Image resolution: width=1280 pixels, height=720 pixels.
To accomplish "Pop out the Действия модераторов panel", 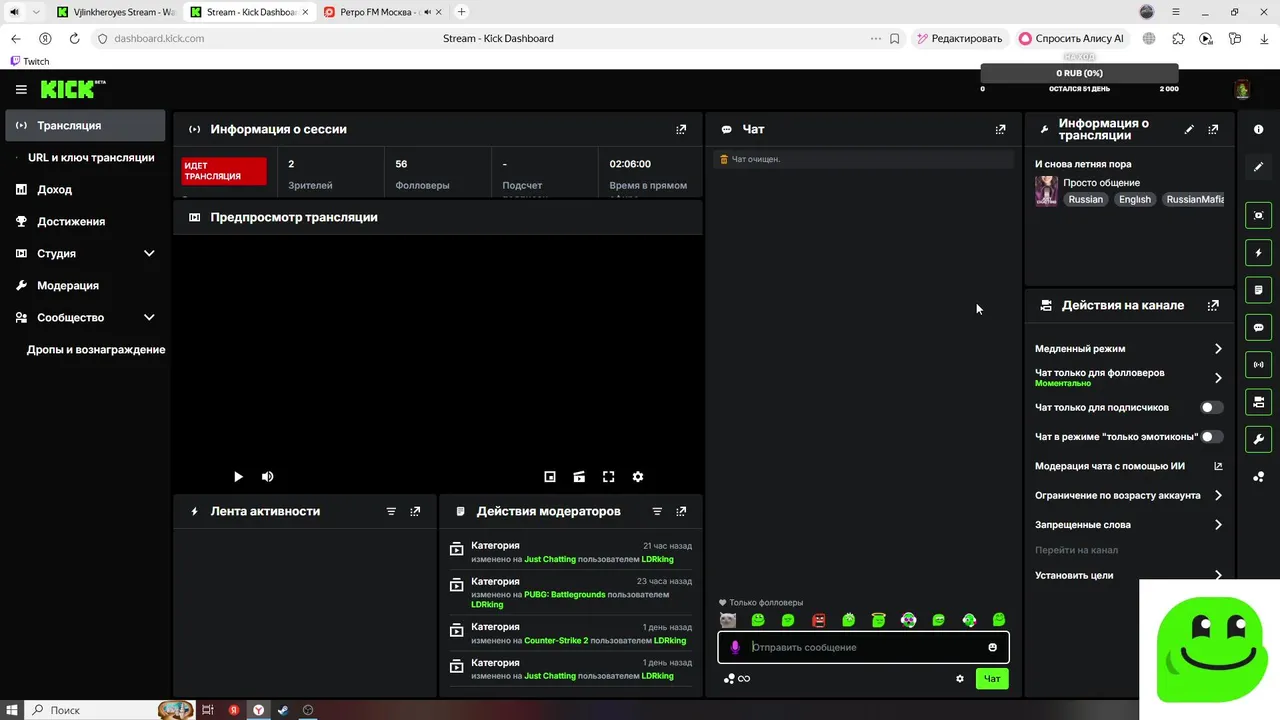I will (x=681, y=511).
